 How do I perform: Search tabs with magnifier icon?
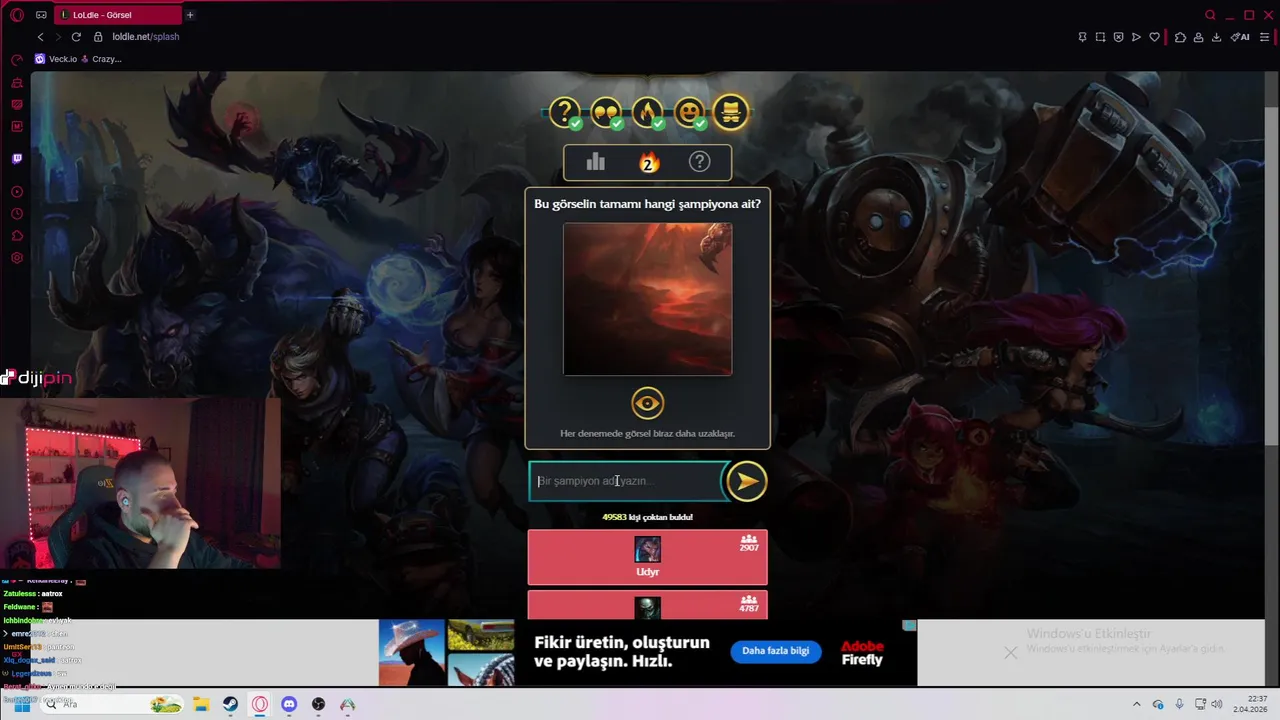point(1210,15)
